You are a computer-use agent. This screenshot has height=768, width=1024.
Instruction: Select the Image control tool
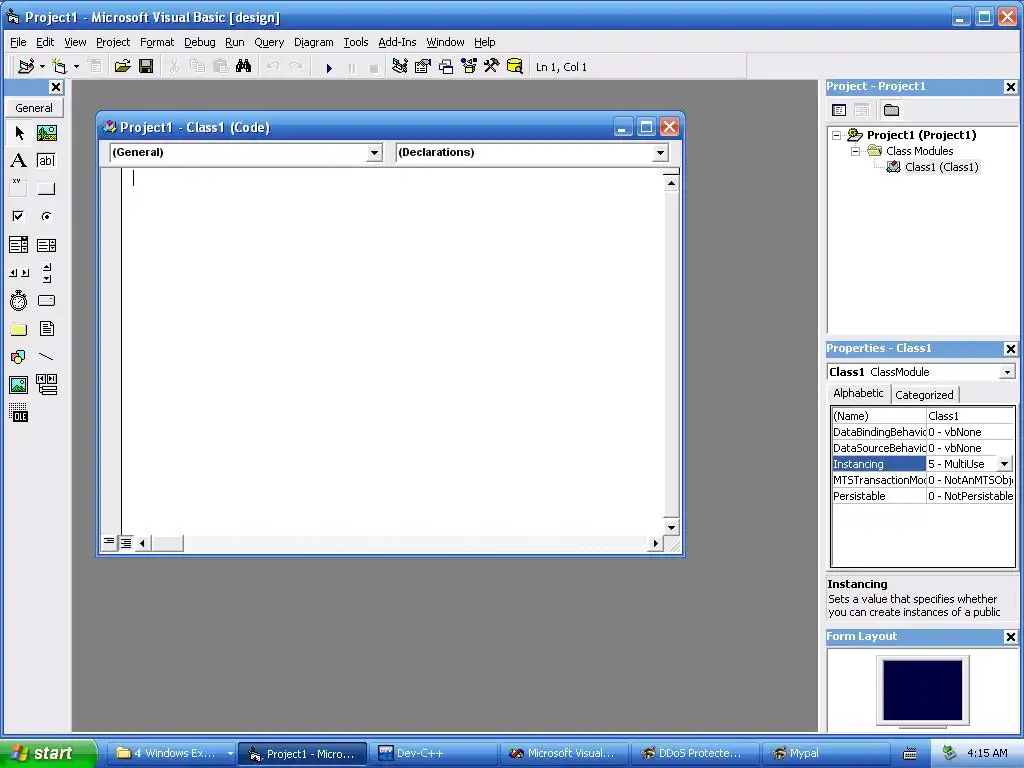tap(19, 385)
